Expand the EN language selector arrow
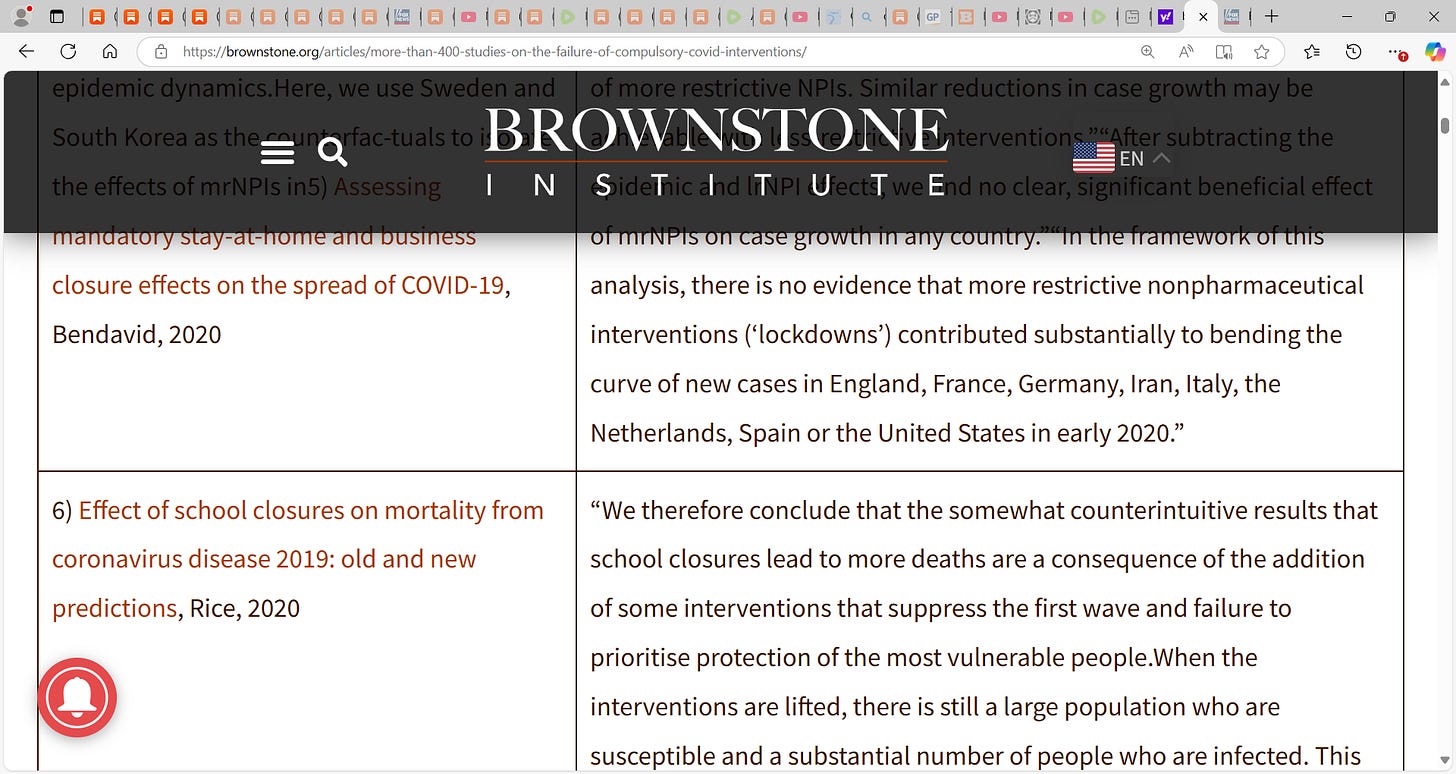This screenshot has width=1456, height=774. pyautogui.click(x=1161, y=158)
